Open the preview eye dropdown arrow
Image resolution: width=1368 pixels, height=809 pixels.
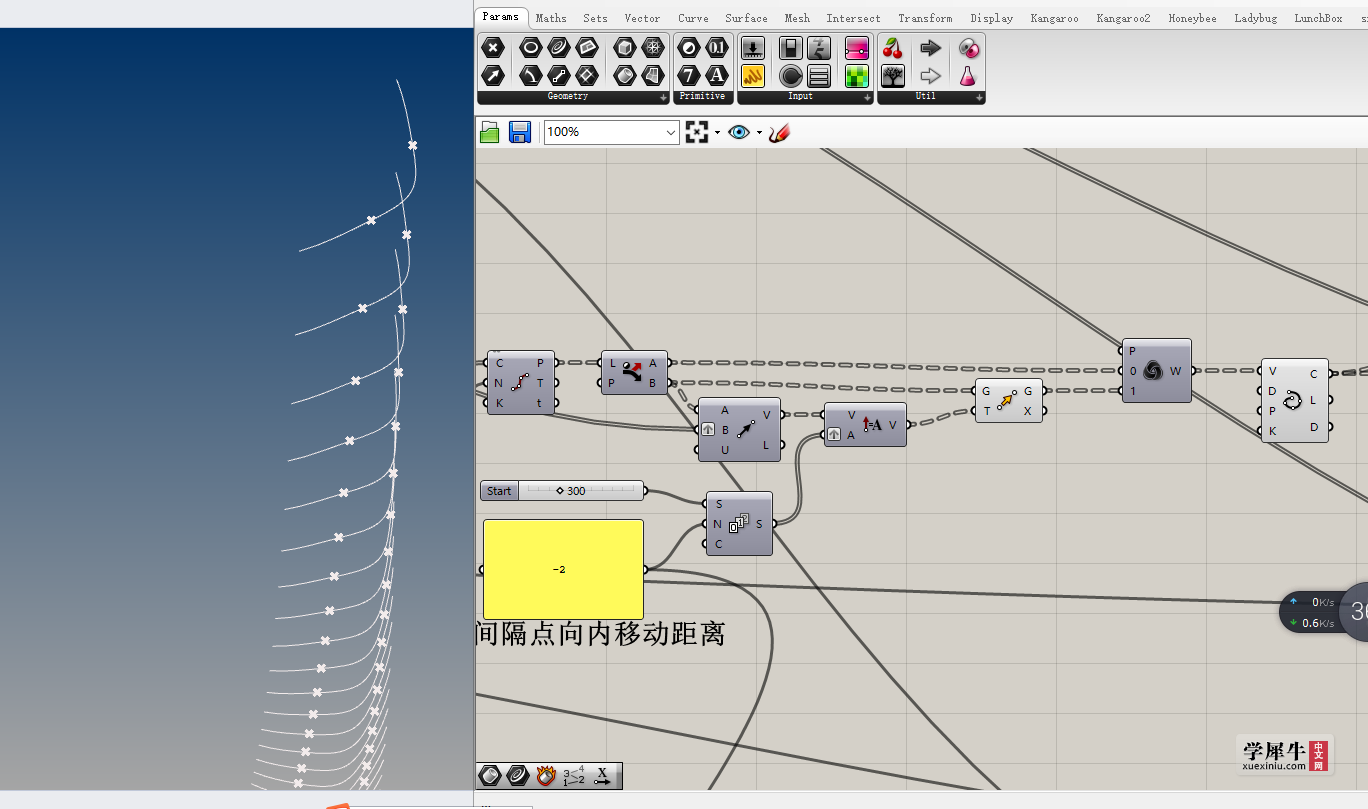tap(759, 132)
